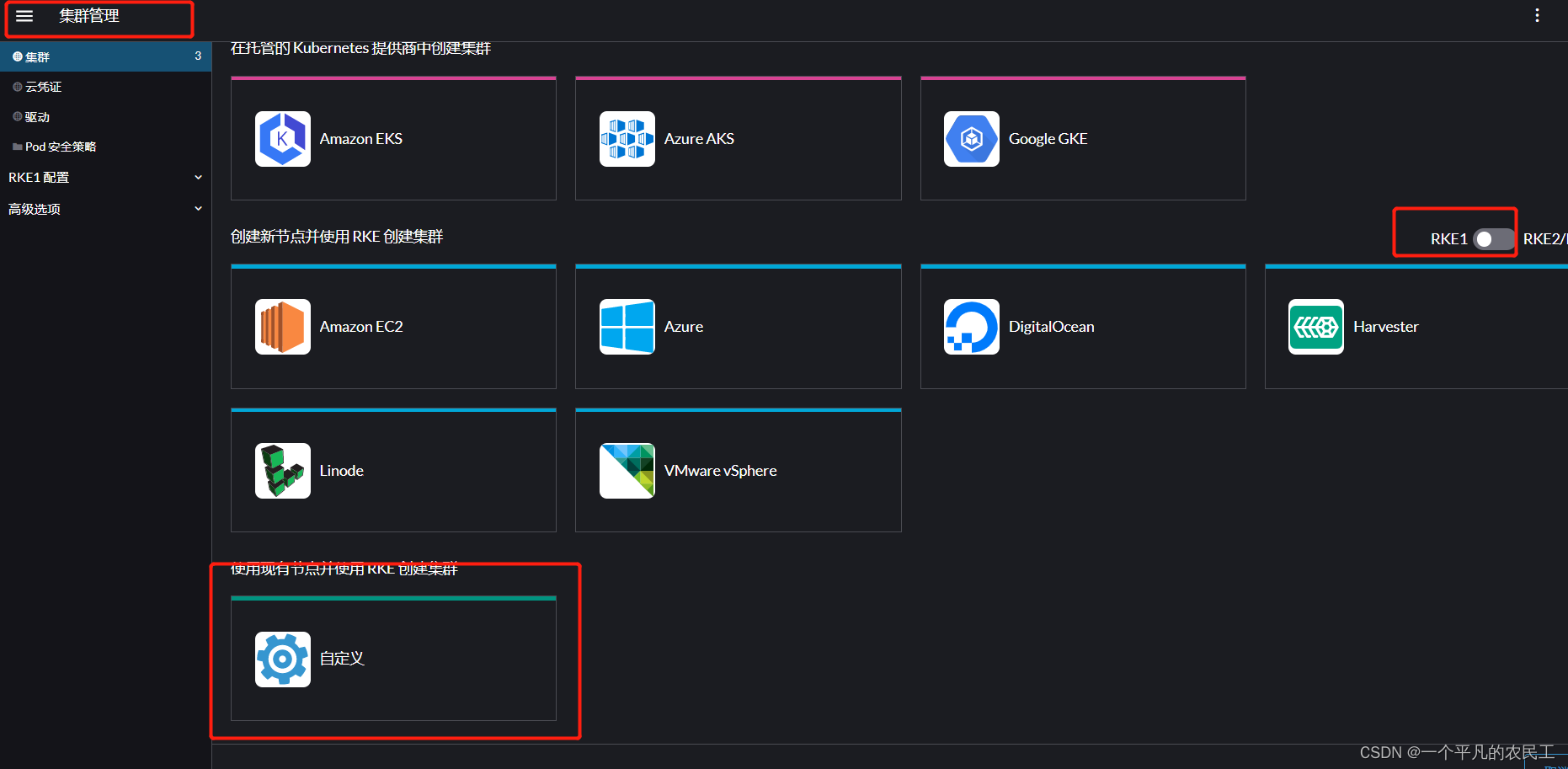The height and width of the screenshot is (769, 1568).
Task: Click the VMware vSphere logo icon
Action: (x=627, y=471)
